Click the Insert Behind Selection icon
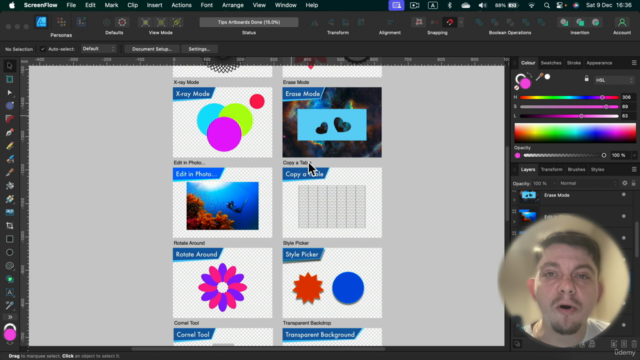640x360 pixels. pyautogui.click(x=564, y=22)
